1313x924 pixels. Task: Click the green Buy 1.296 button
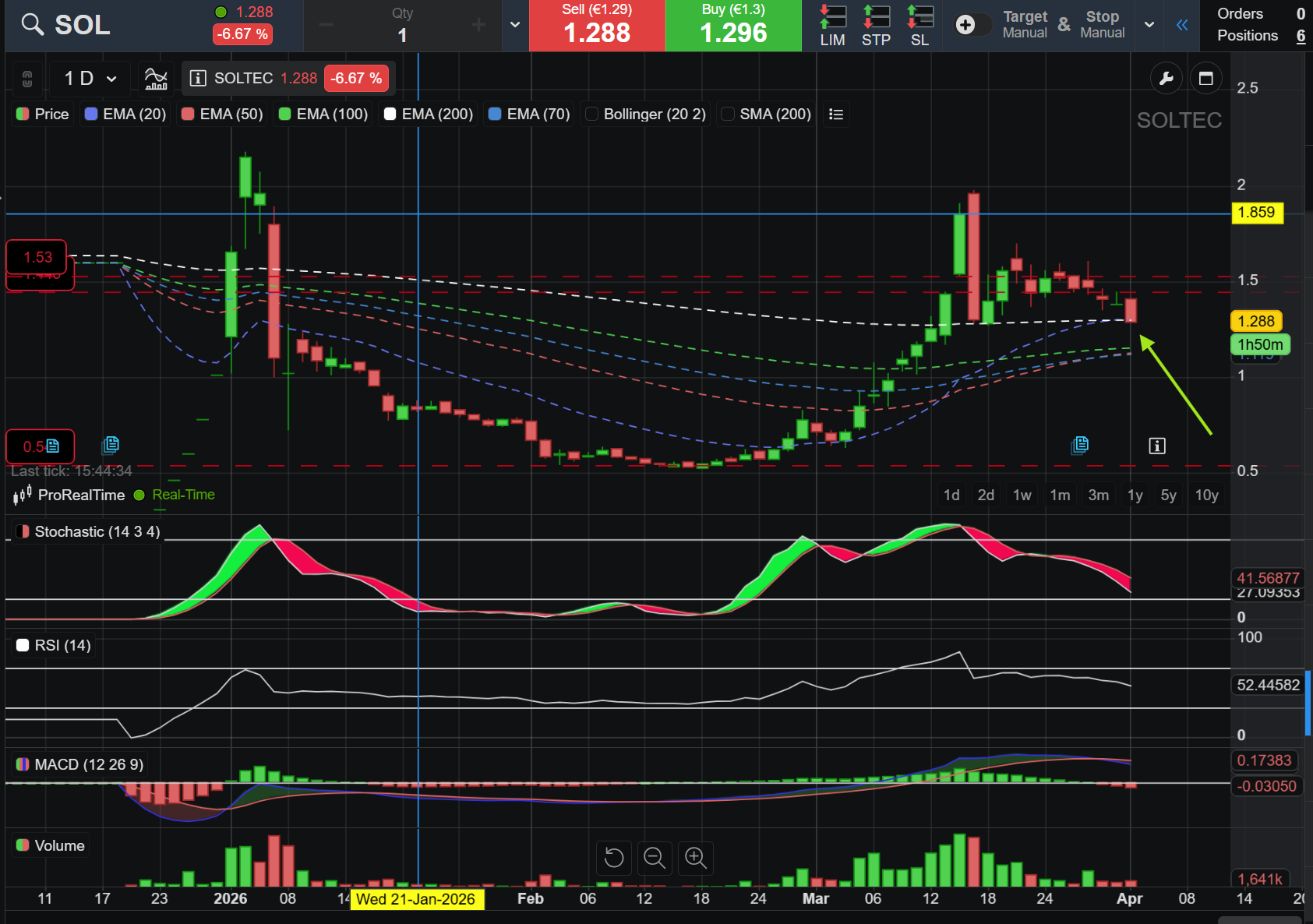[x=733, y=26]
